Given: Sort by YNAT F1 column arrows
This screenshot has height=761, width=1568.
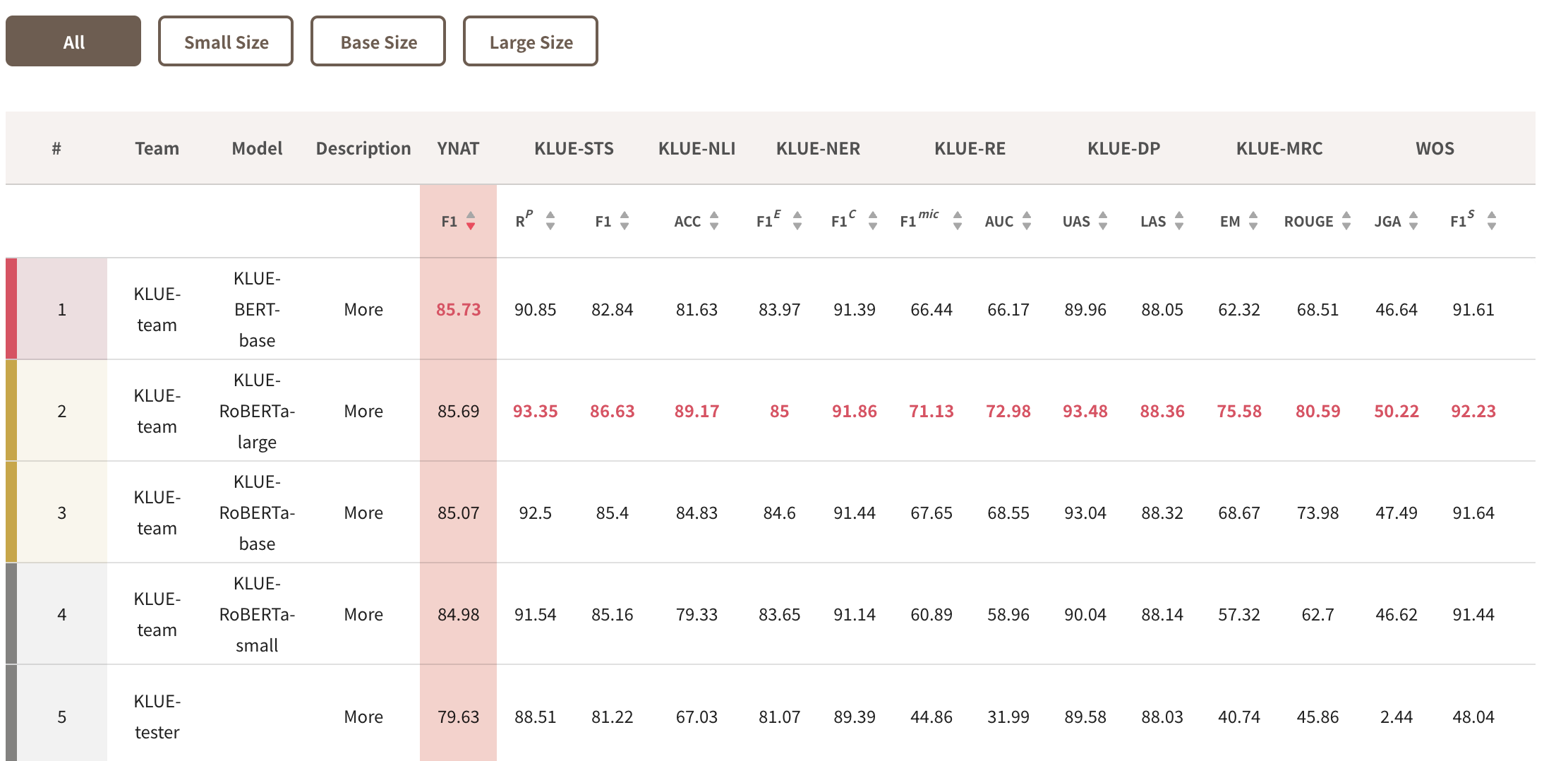Looking at the screenshot, I should click(x=471, y=221).
